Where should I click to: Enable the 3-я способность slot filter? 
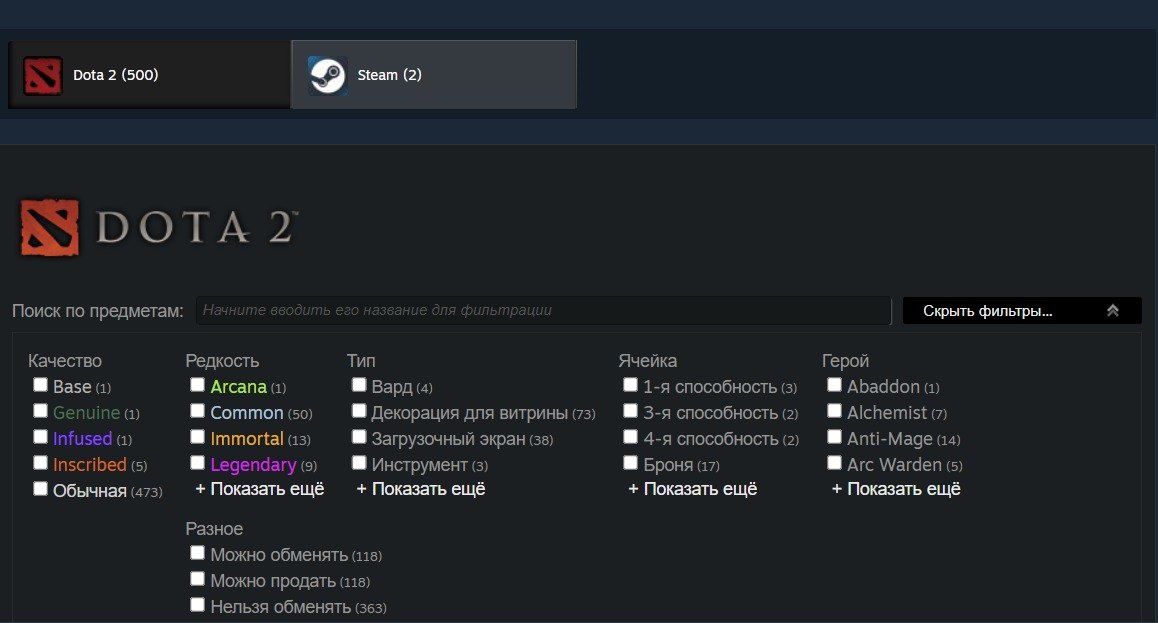(630, 410)
